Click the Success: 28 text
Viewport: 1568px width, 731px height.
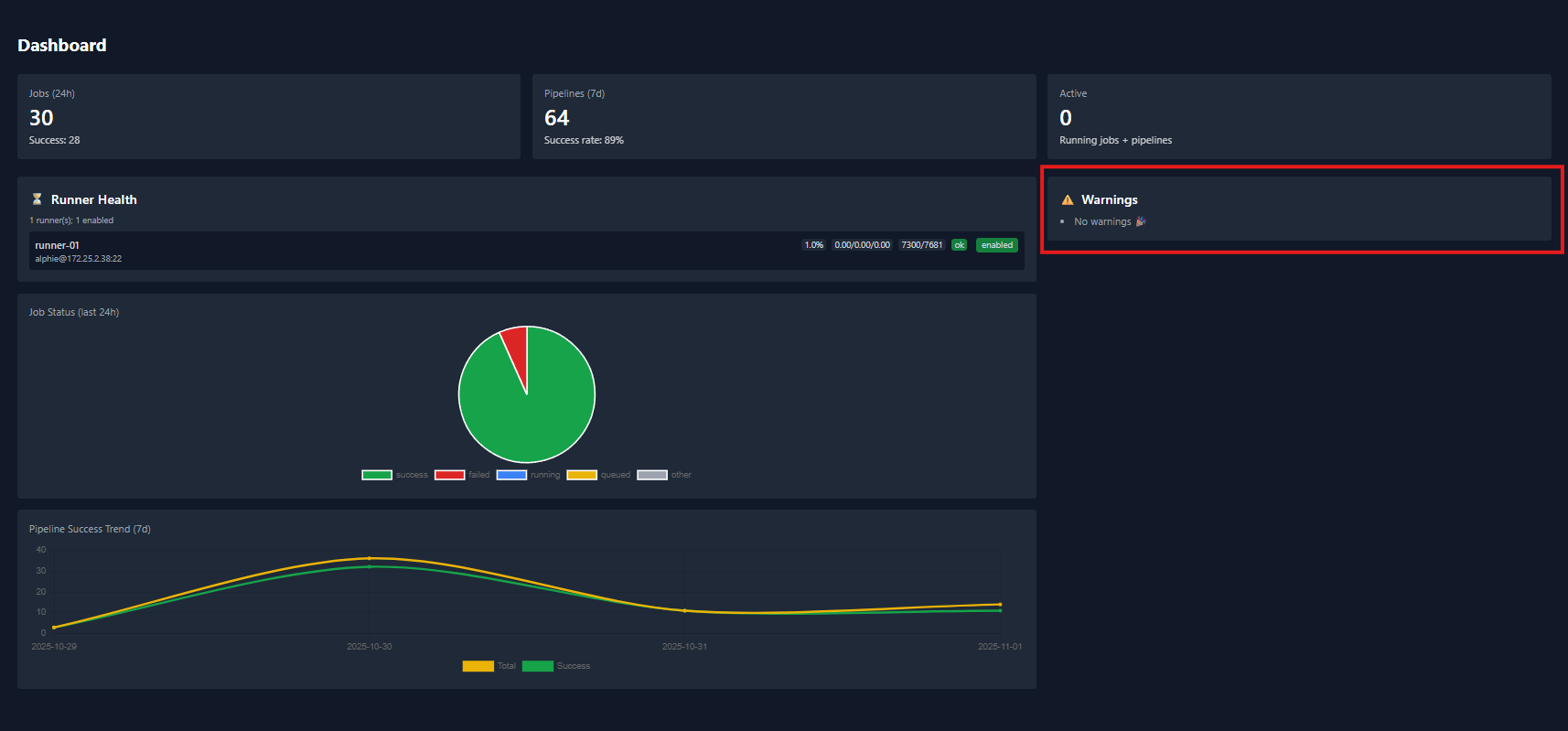54,140
